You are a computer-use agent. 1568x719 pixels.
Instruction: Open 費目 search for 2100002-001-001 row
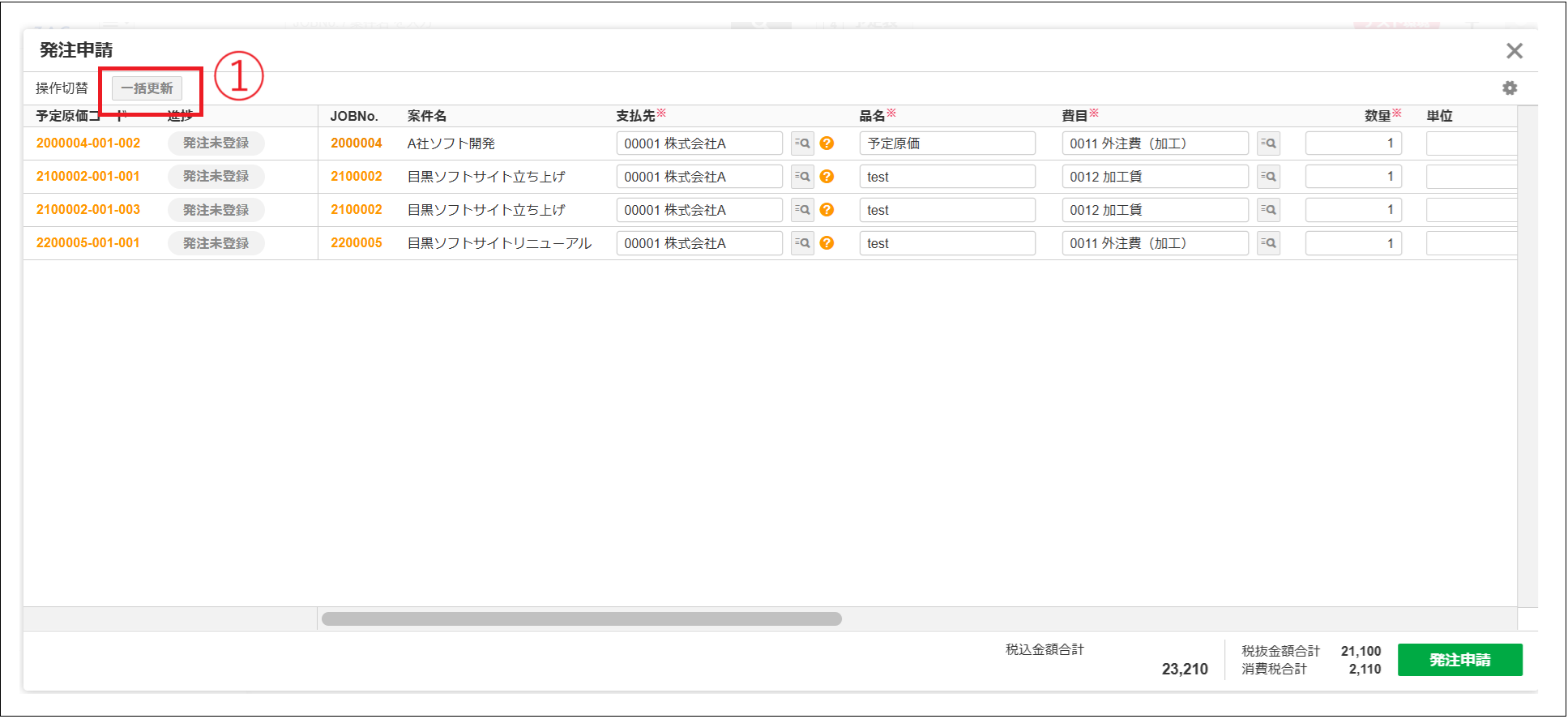tap(1268, 177)
